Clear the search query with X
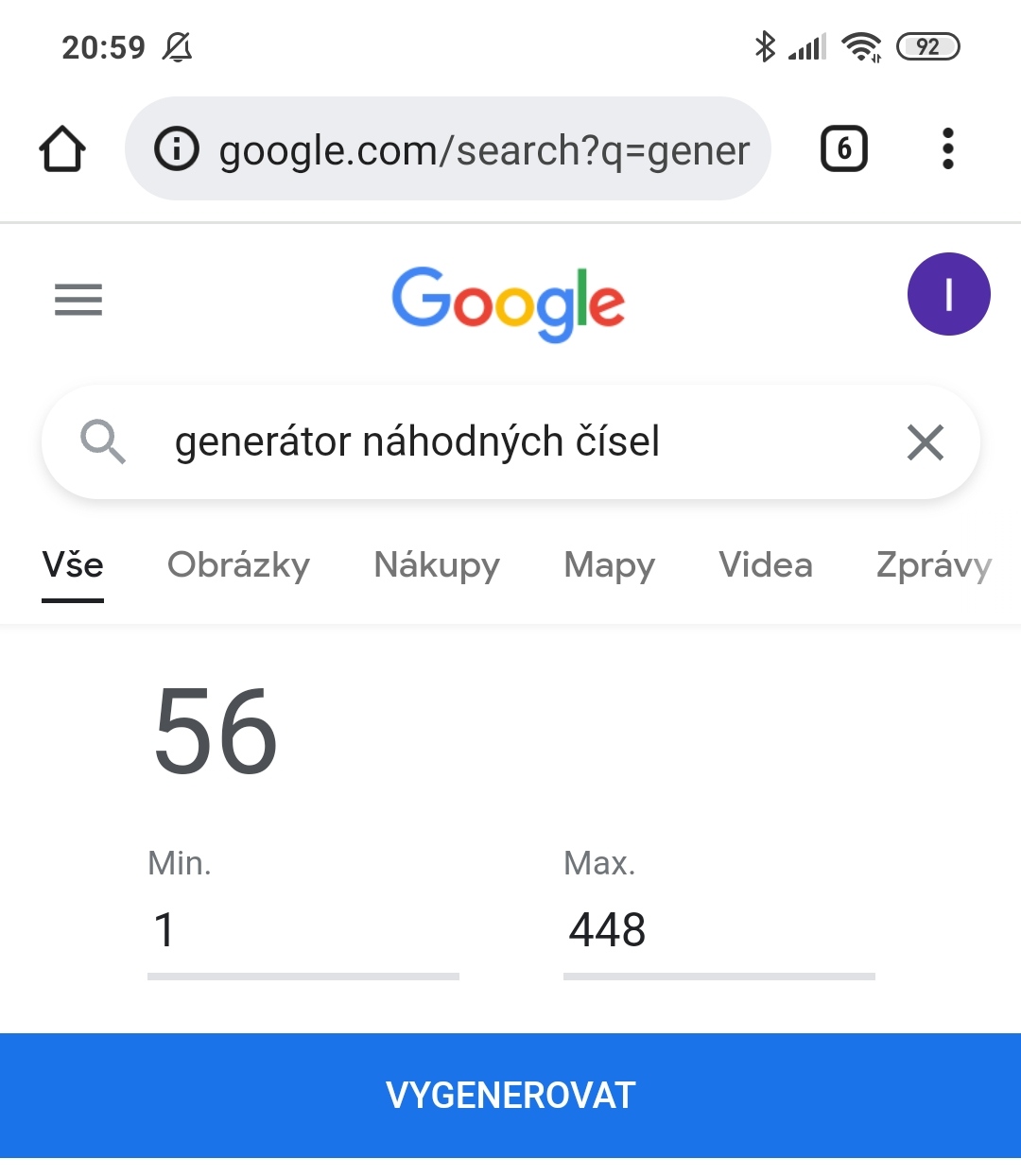This screenshot has height=1176, width=1021. pos(925,441)
